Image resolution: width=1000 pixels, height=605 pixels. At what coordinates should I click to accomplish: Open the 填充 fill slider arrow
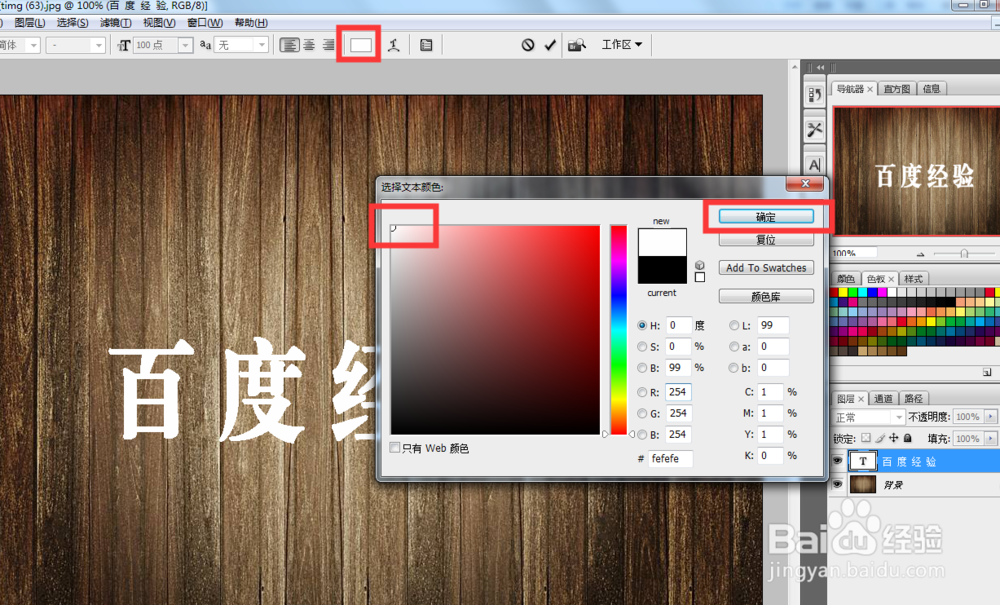click(x=990, y=439)
